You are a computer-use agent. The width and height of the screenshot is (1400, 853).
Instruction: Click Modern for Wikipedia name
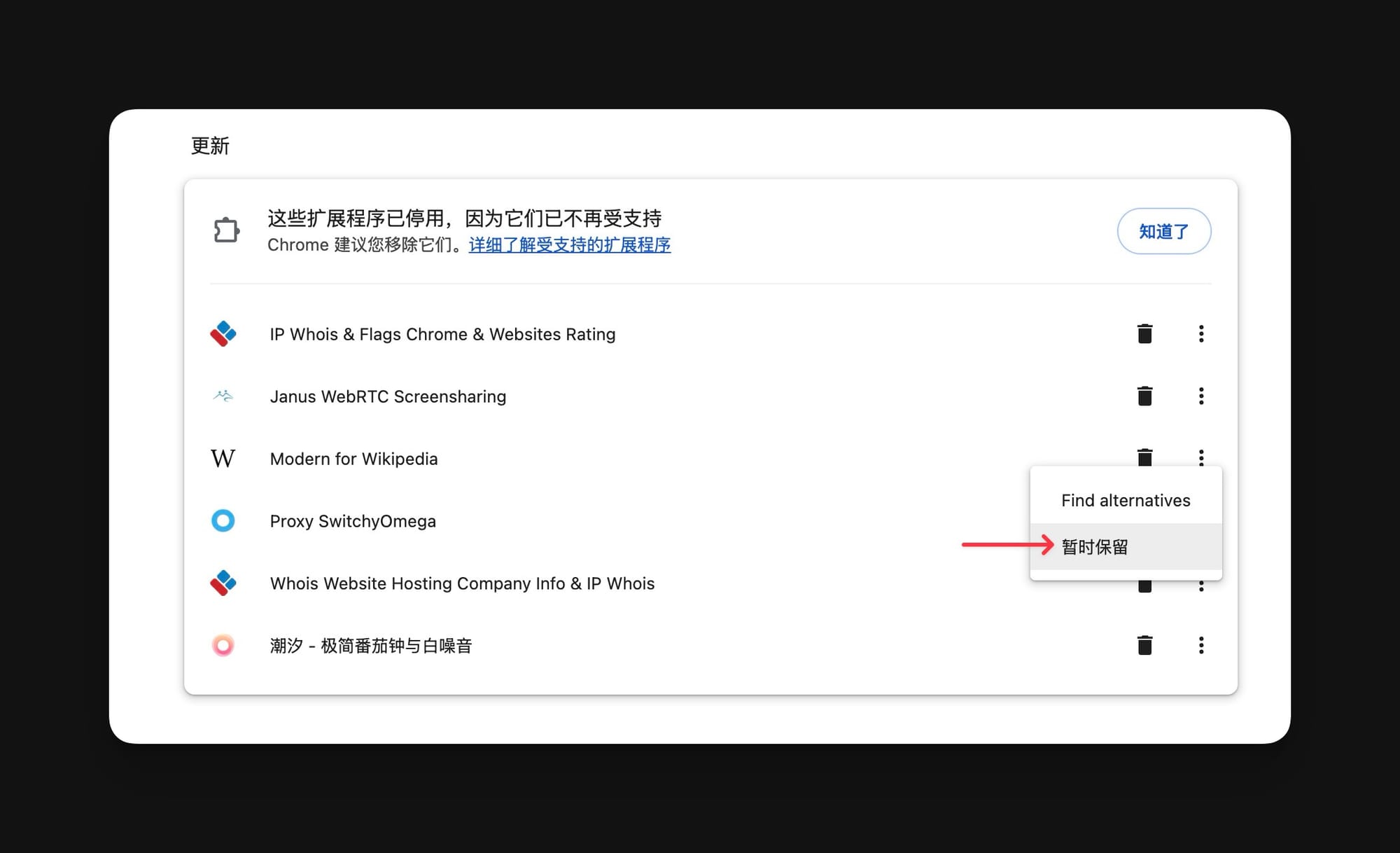(353, 459)
